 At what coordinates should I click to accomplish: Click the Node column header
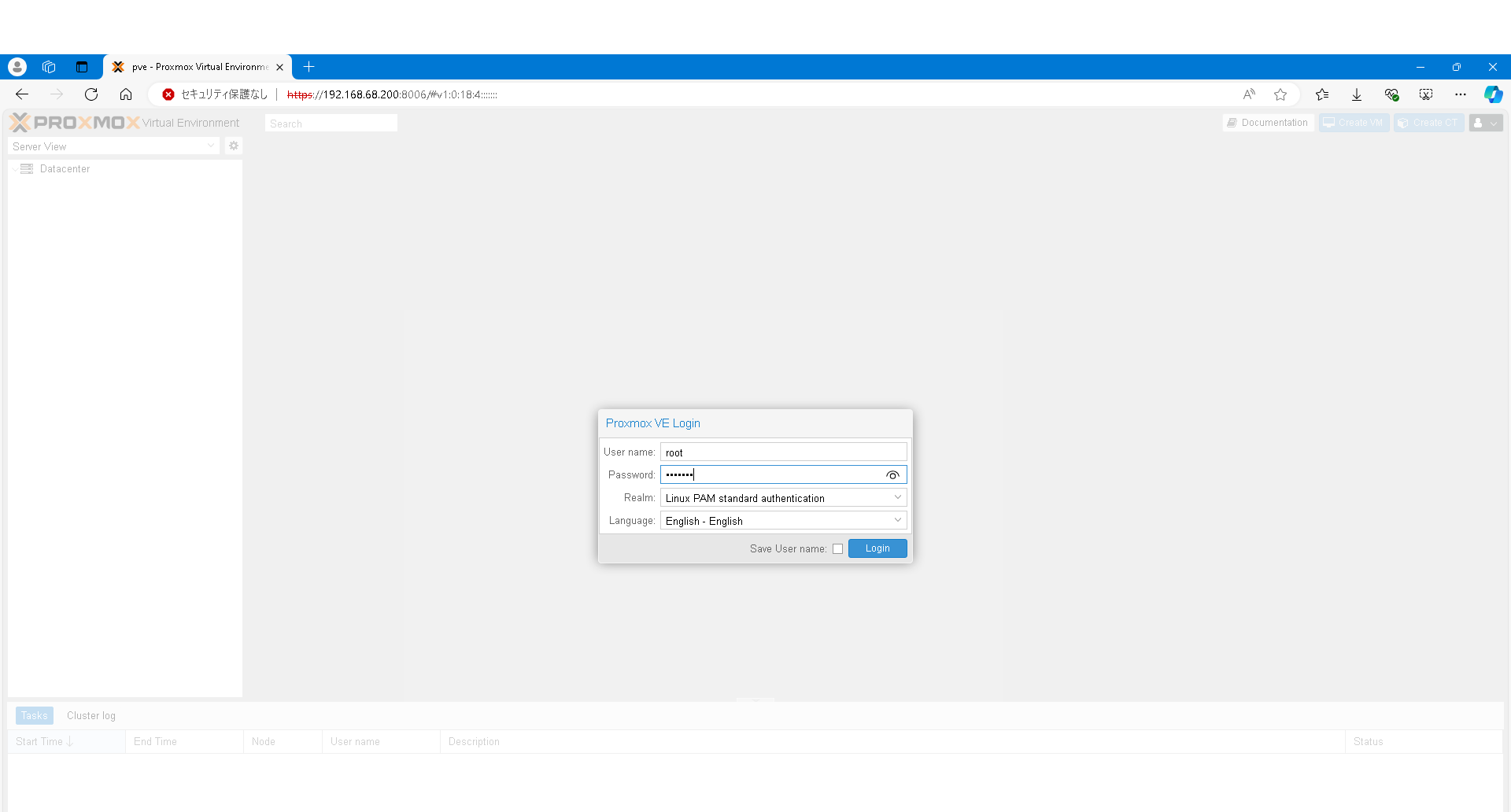click(x=283, y=741)
